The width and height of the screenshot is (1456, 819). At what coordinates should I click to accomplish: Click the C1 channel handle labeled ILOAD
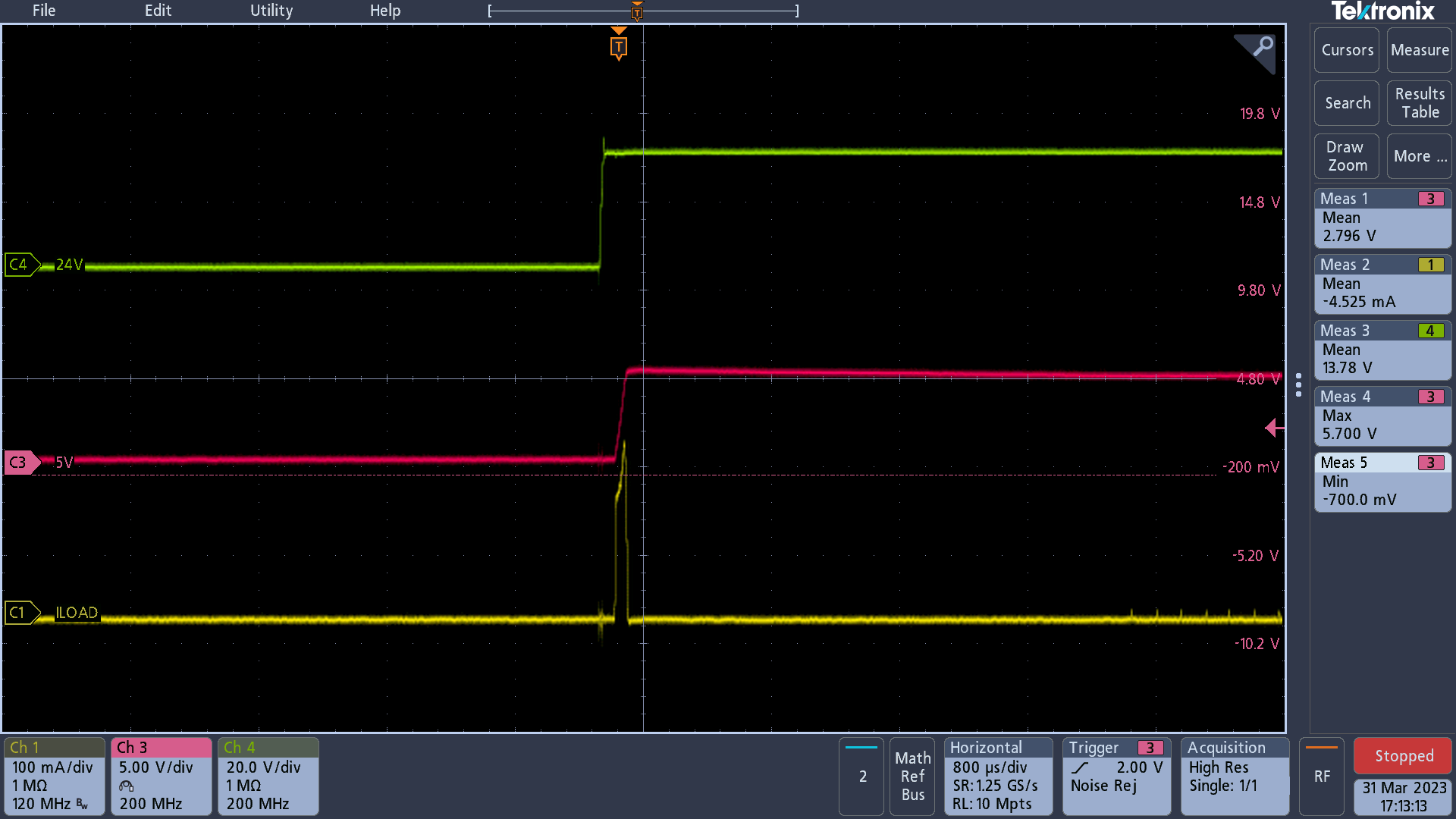tap(20, 613)
